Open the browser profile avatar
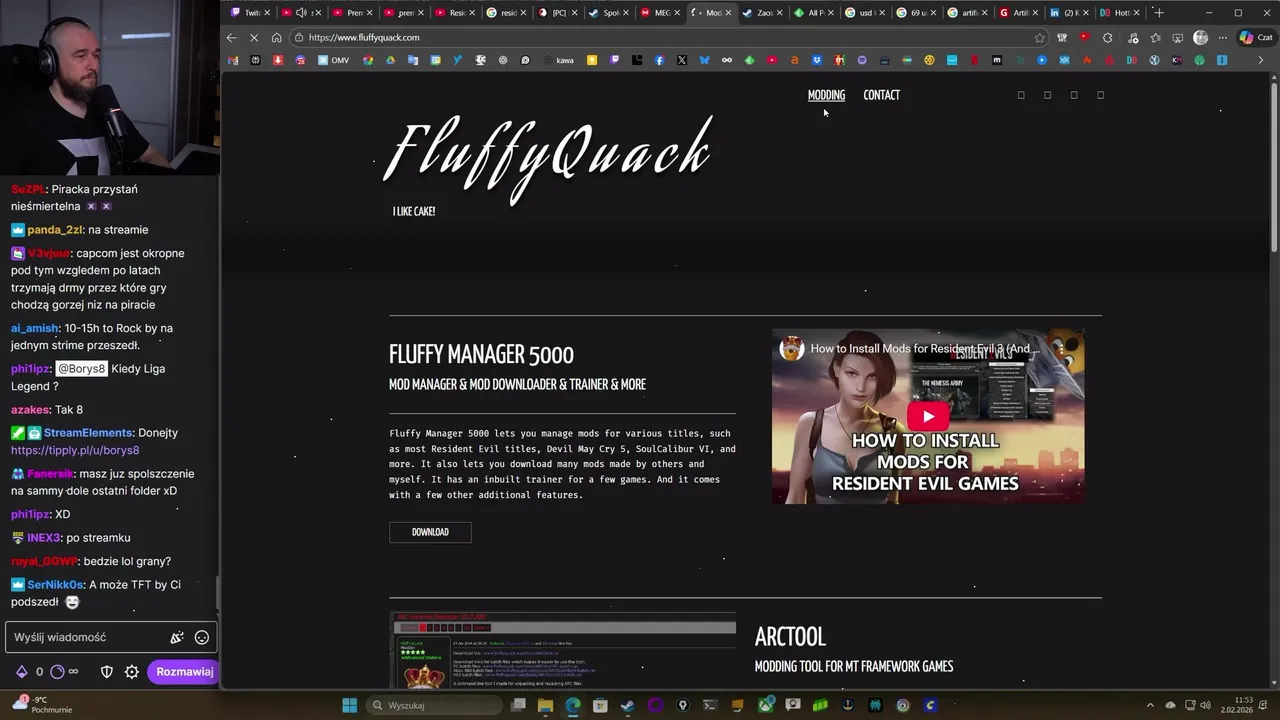The width and height of the screenshot is (1280, 720). click(x=1201, y=38)
